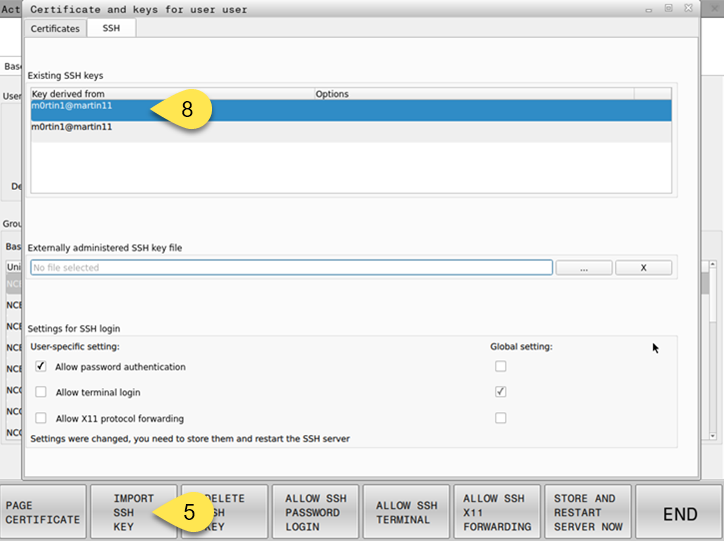Click ALLOW SSH X11 FORWARDING soft key
This screenshot has height=541, width=724.
point(497,512)
